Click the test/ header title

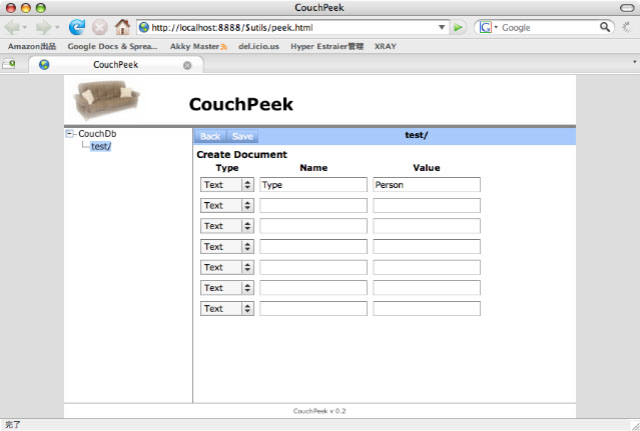pos(416,135)
